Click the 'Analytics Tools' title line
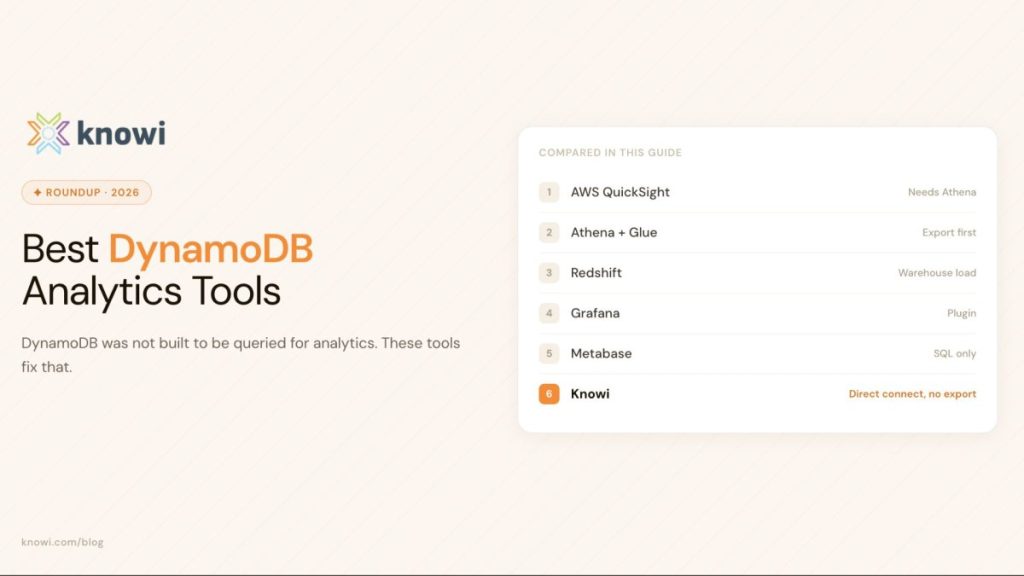 tap(152, 291)
